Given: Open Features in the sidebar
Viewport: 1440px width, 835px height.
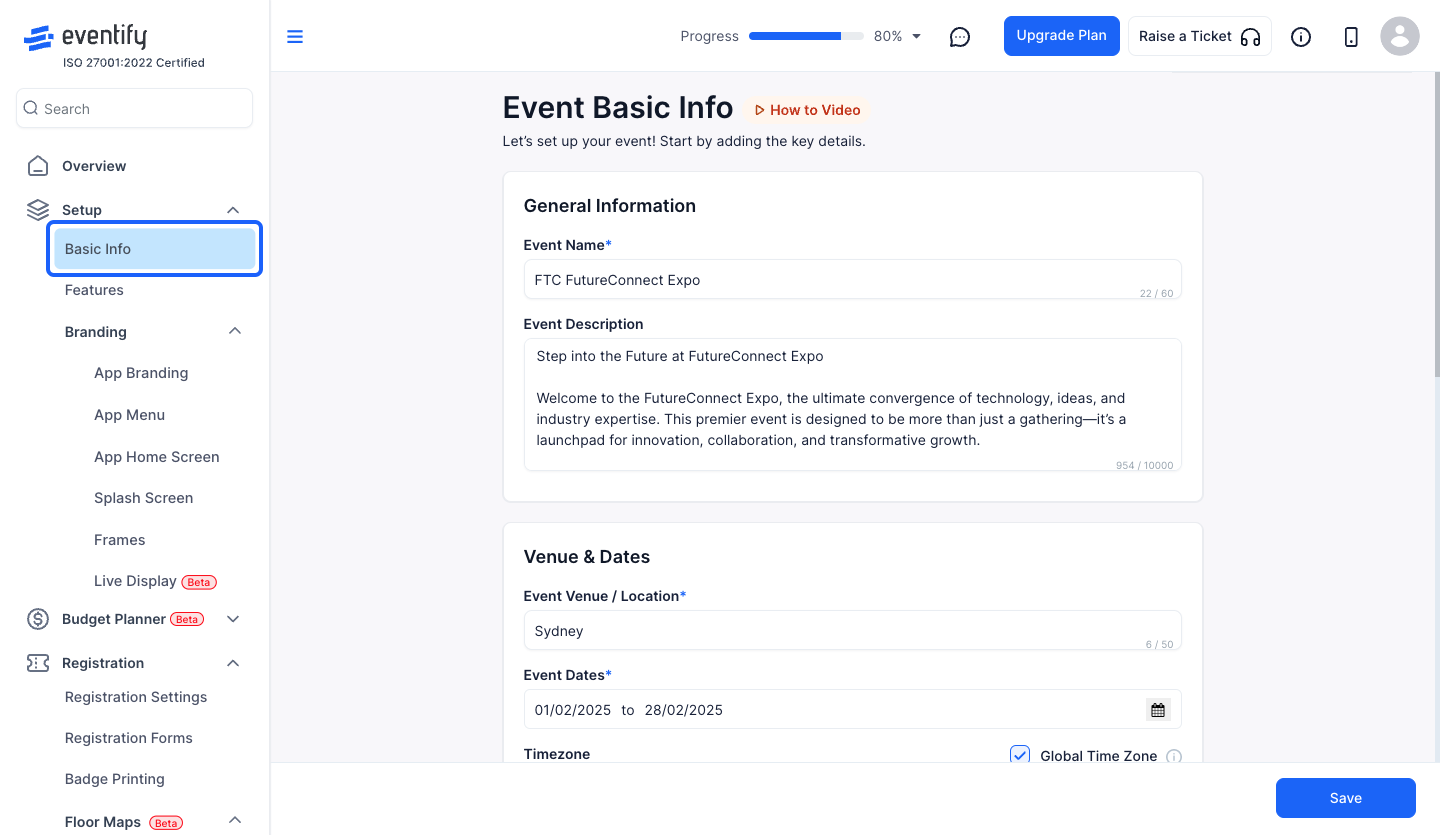Looking at the screenshot, I should click(94, 290).
